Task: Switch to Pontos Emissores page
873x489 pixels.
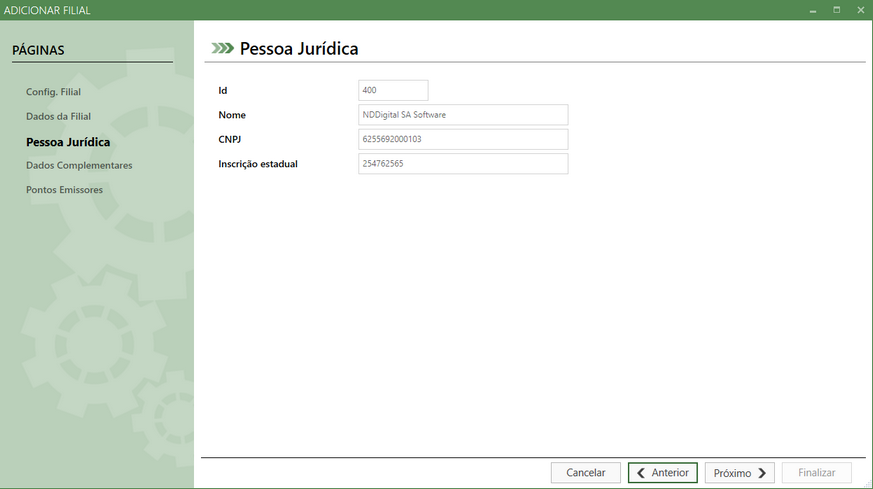Action: tap(65, 190)
